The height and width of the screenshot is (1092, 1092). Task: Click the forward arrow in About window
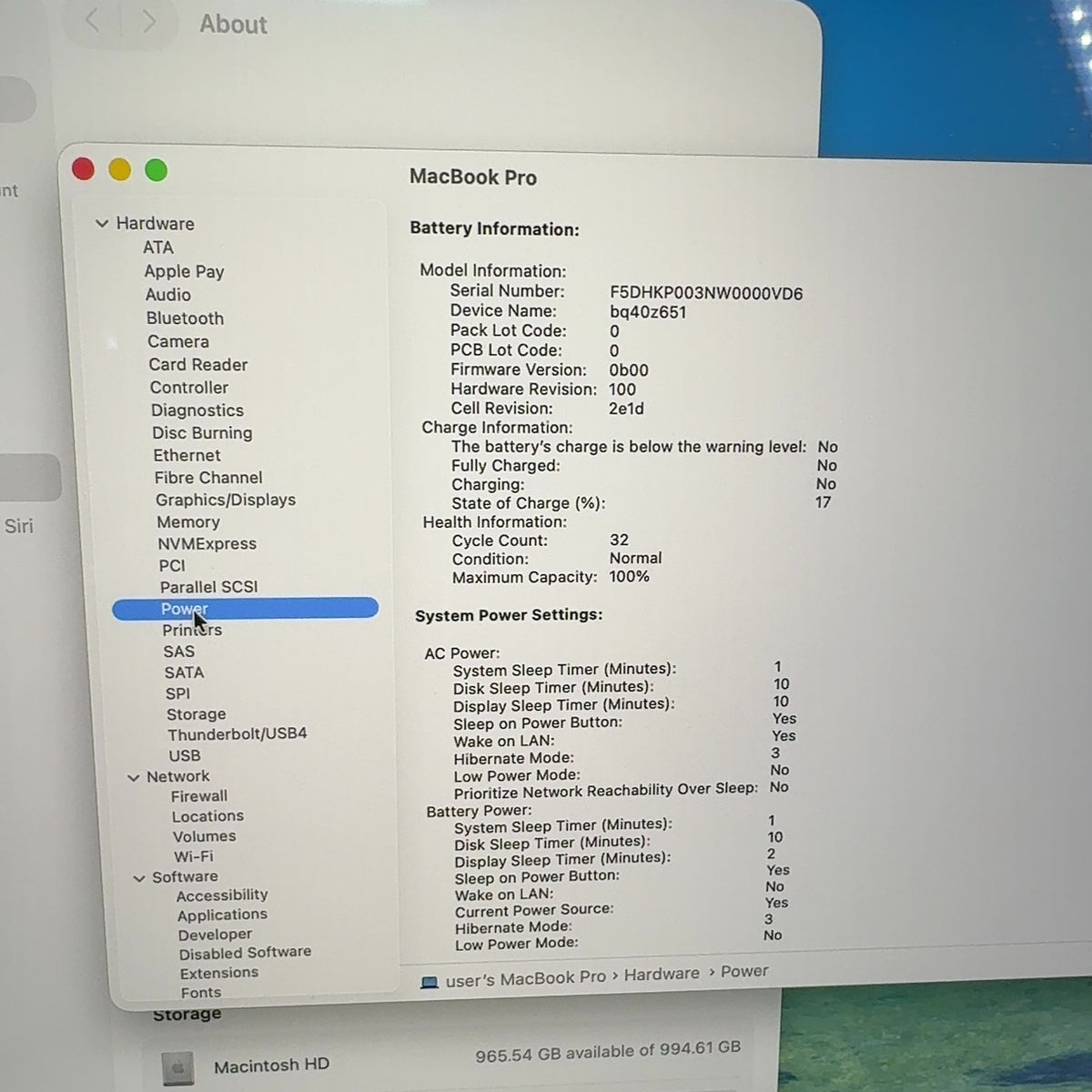click(149, 21)
